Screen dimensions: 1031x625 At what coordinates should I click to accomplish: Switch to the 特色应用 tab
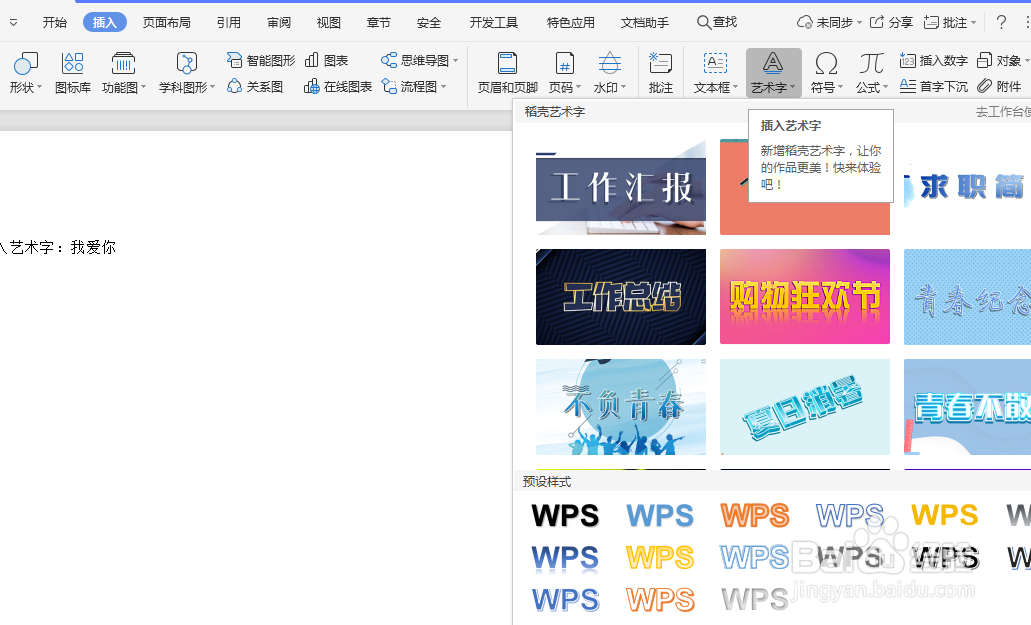tap(571, 22)
